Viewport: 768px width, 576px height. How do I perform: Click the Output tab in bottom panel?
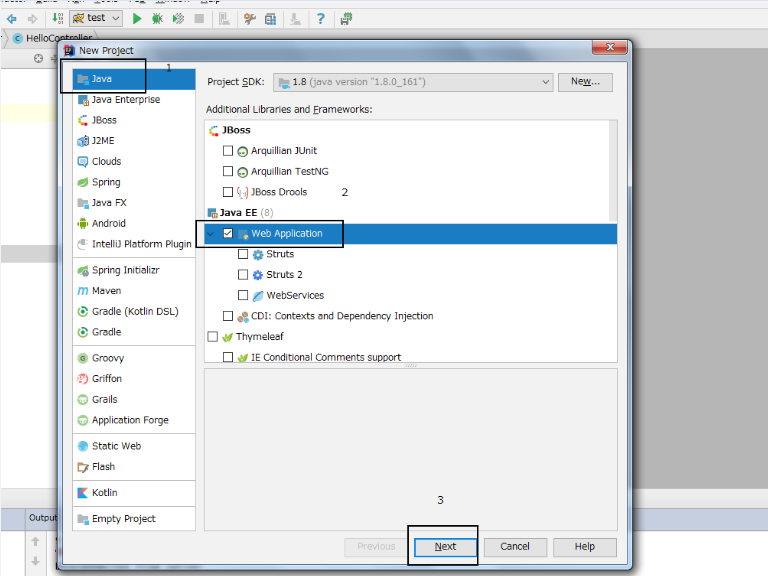[42, 518]
